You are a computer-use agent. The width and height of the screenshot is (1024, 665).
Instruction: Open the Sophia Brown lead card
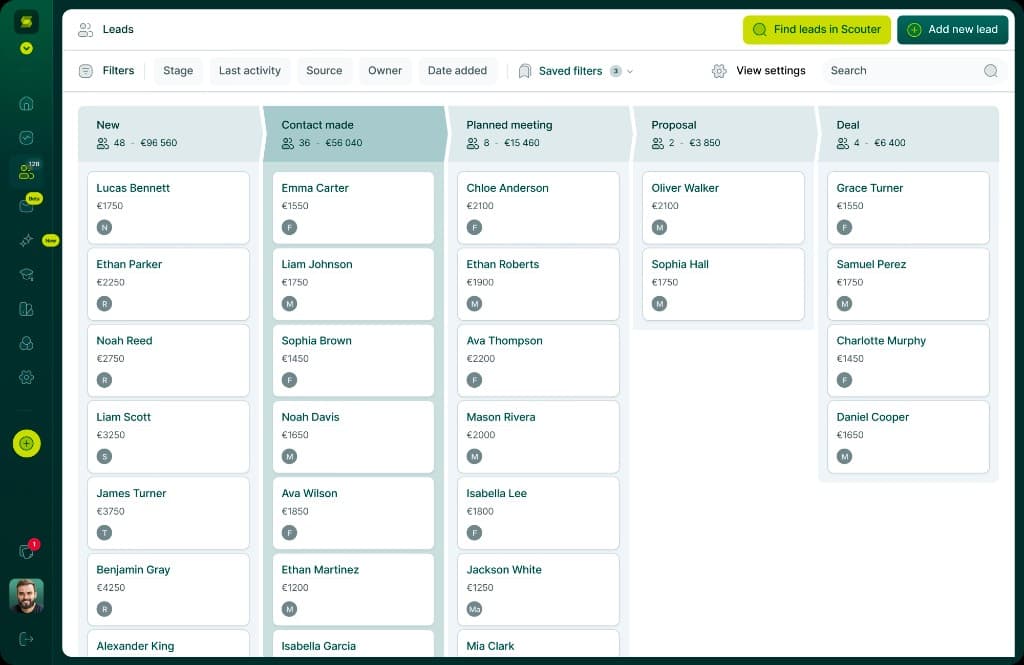tap(353, 361)
